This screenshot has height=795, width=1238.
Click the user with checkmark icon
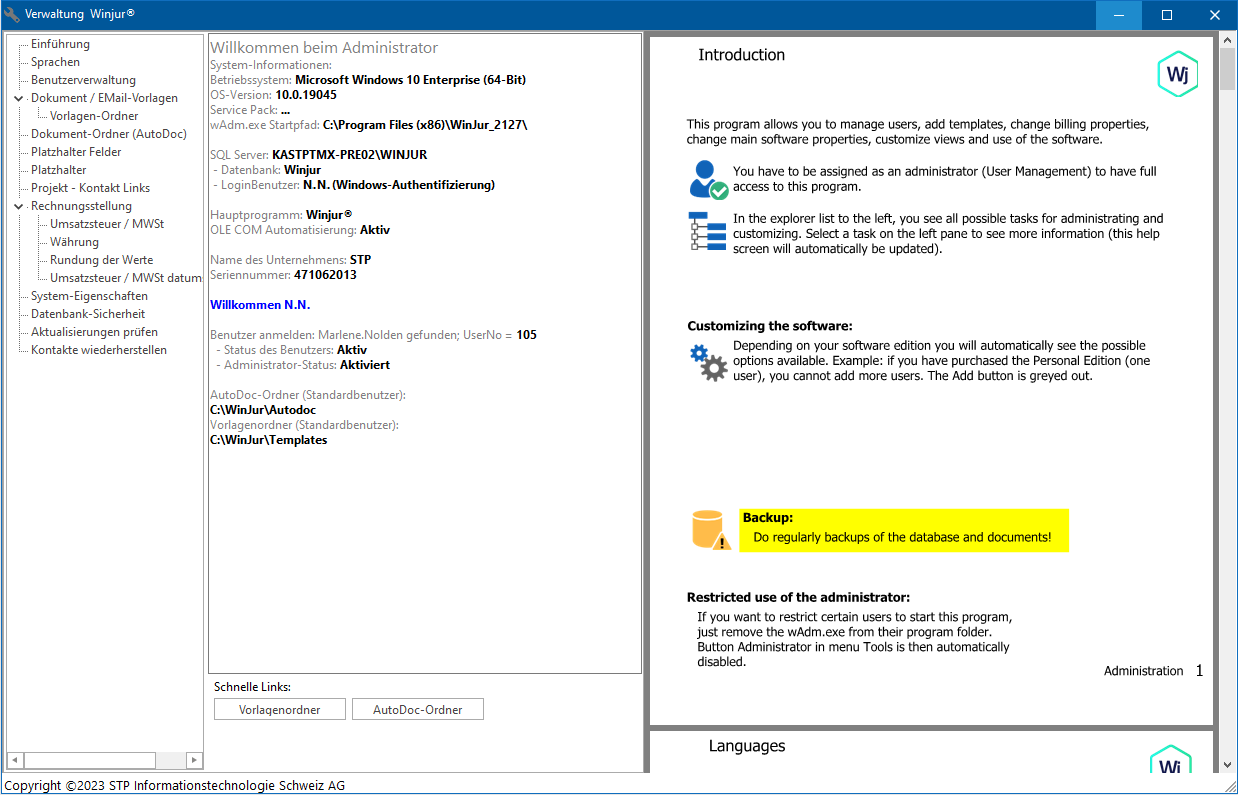pos(708,180)
